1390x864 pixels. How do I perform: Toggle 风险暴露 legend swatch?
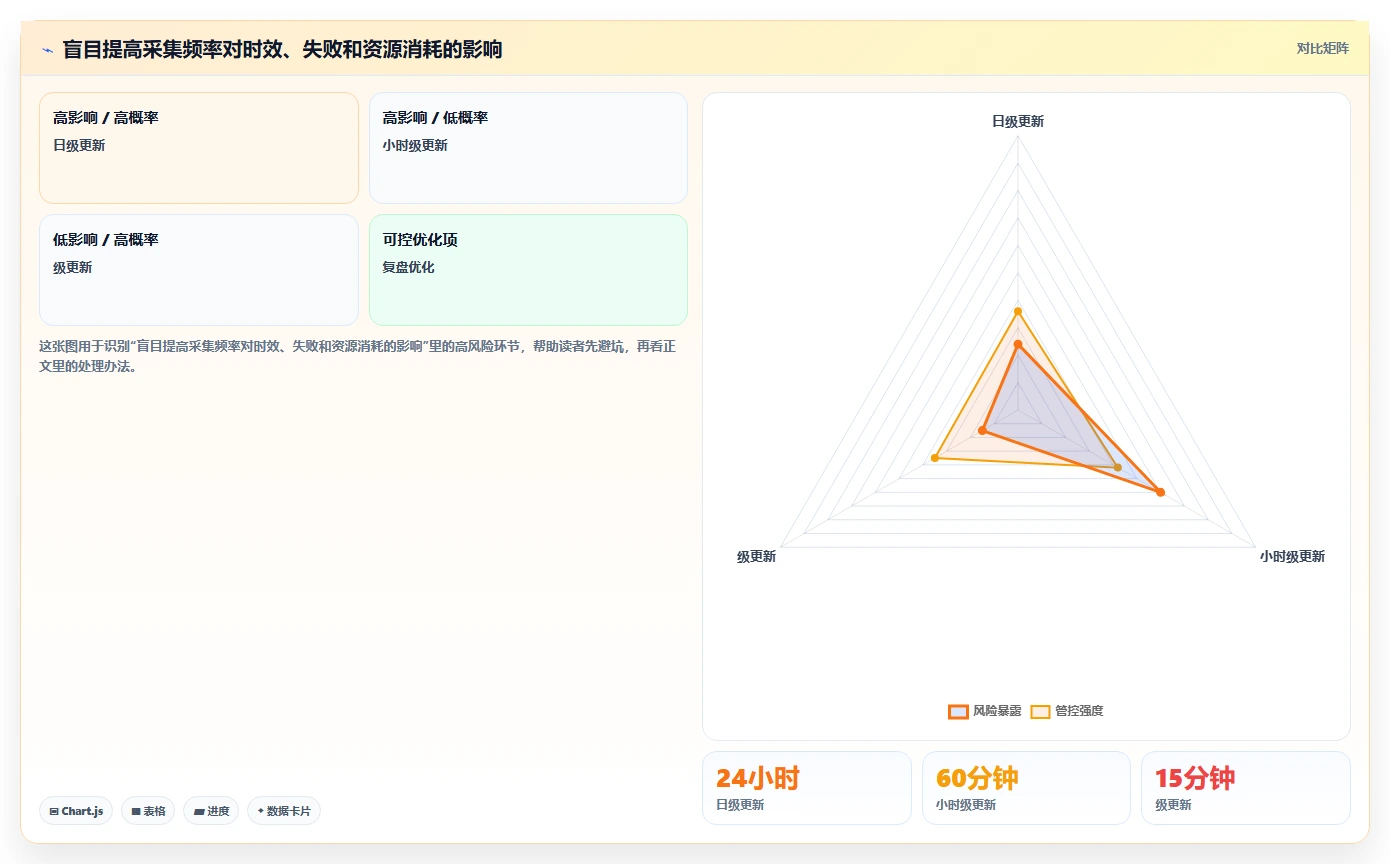click(958, 711)
